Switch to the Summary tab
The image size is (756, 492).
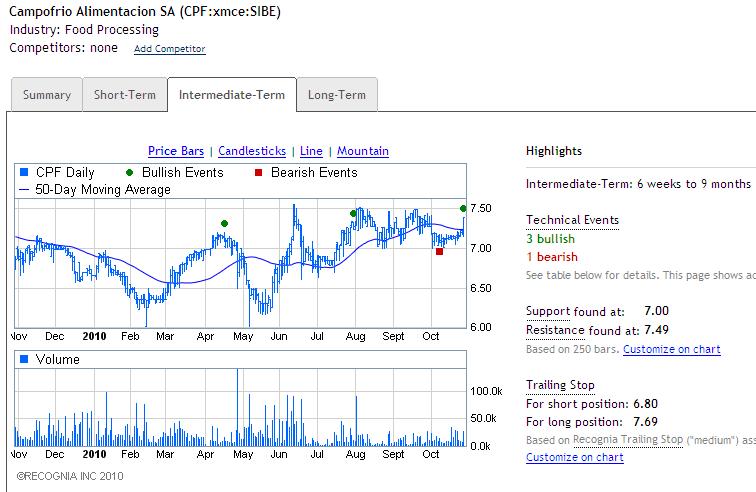[x=47, y=95]
